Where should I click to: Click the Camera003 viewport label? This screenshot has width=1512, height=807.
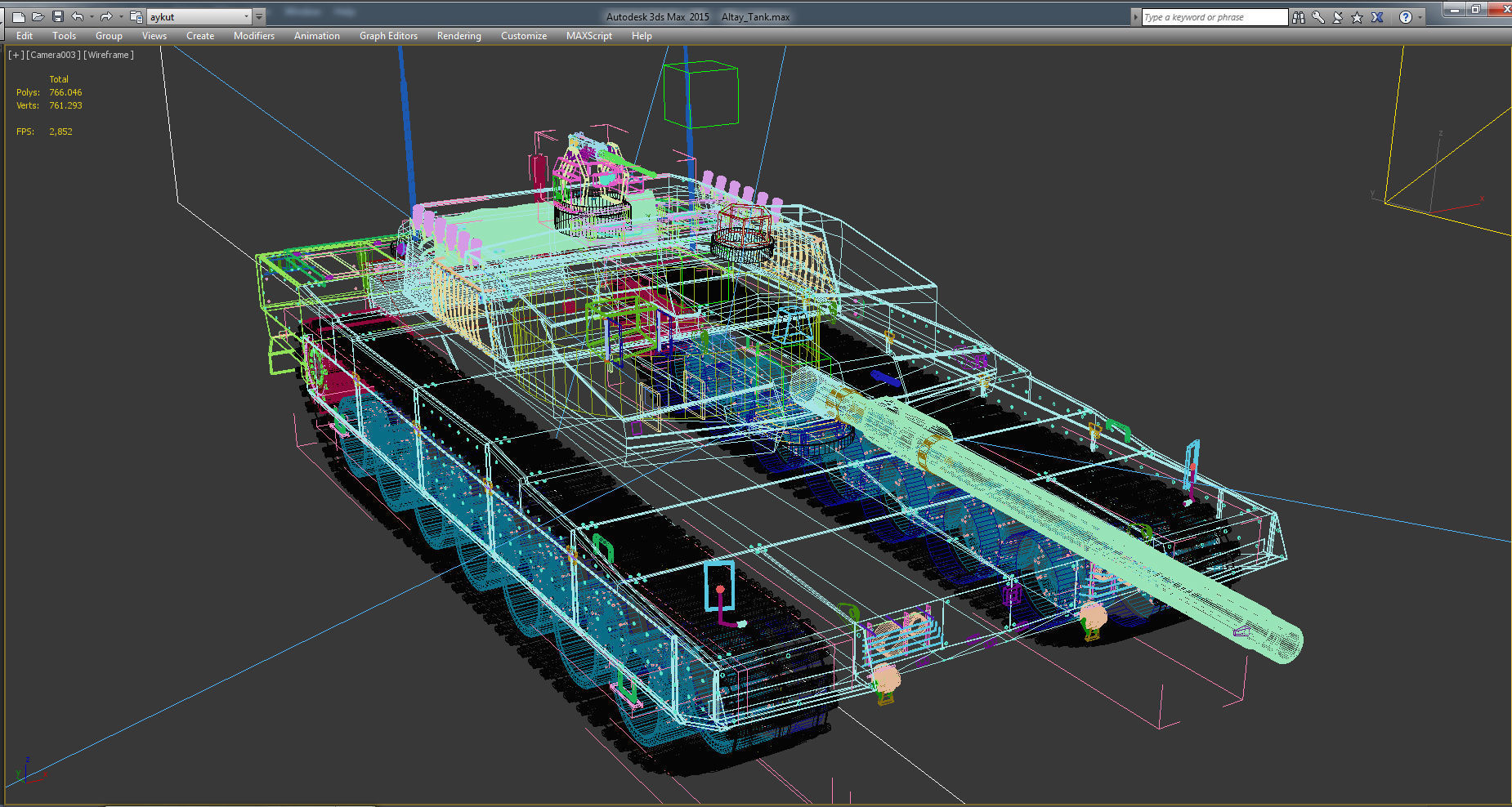tap(53, 55)
